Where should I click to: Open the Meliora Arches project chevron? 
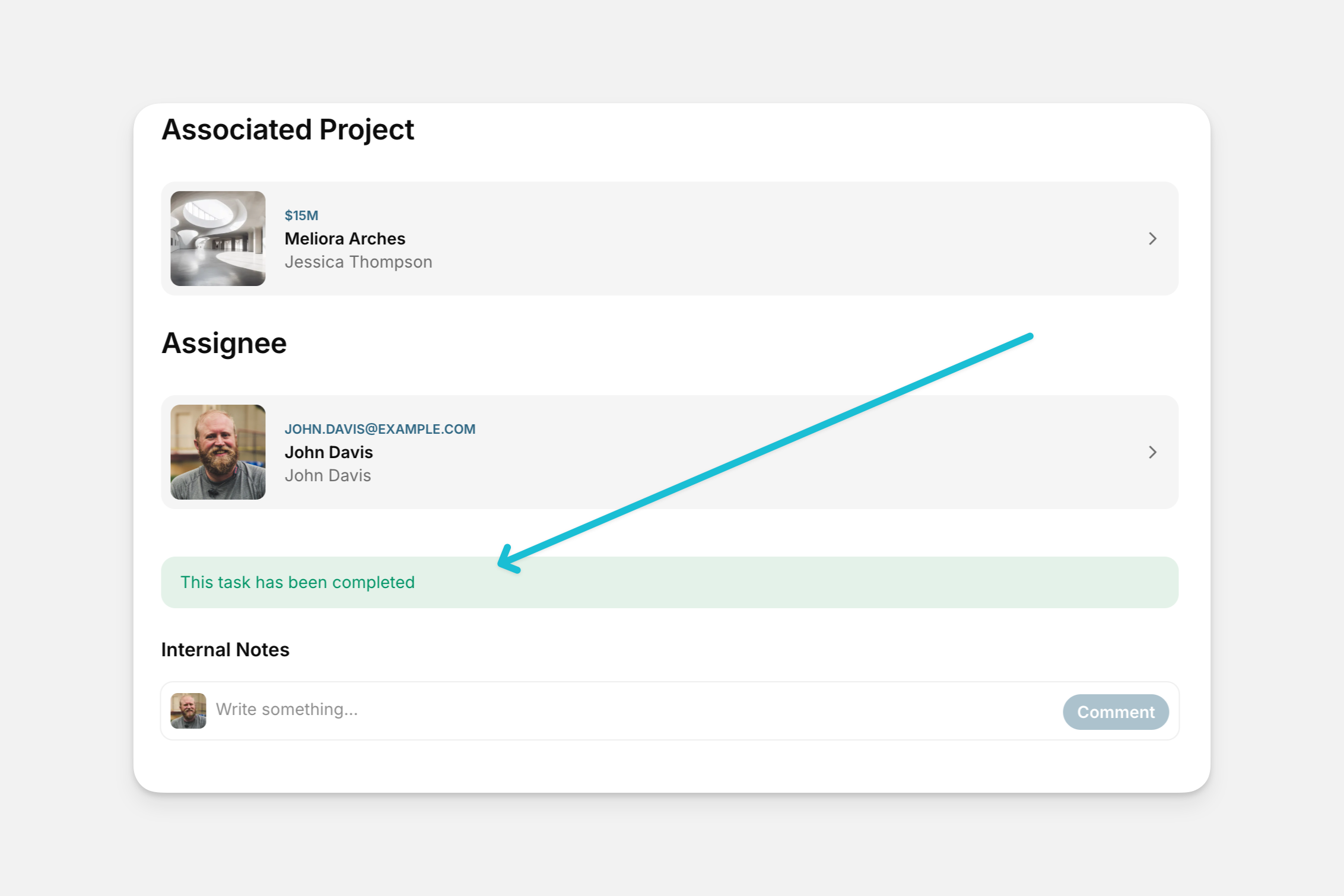[1152, 239]
